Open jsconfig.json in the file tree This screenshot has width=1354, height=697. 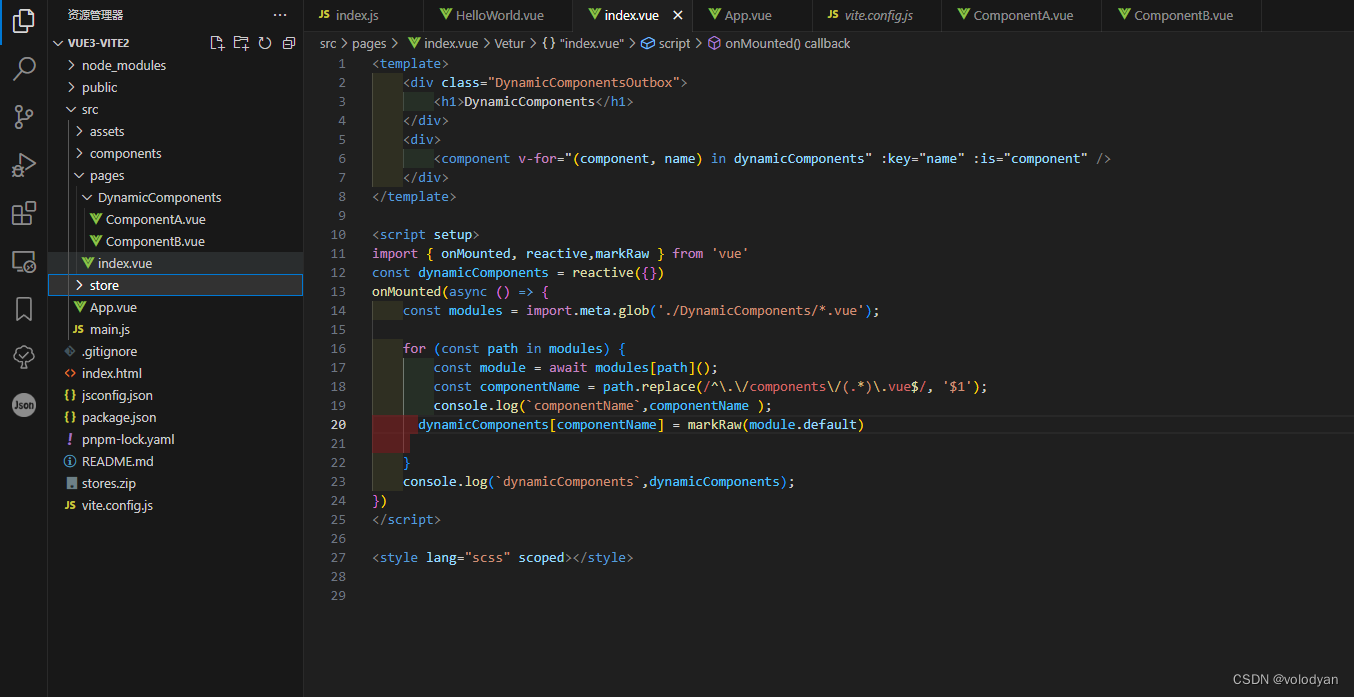point(175,395)
